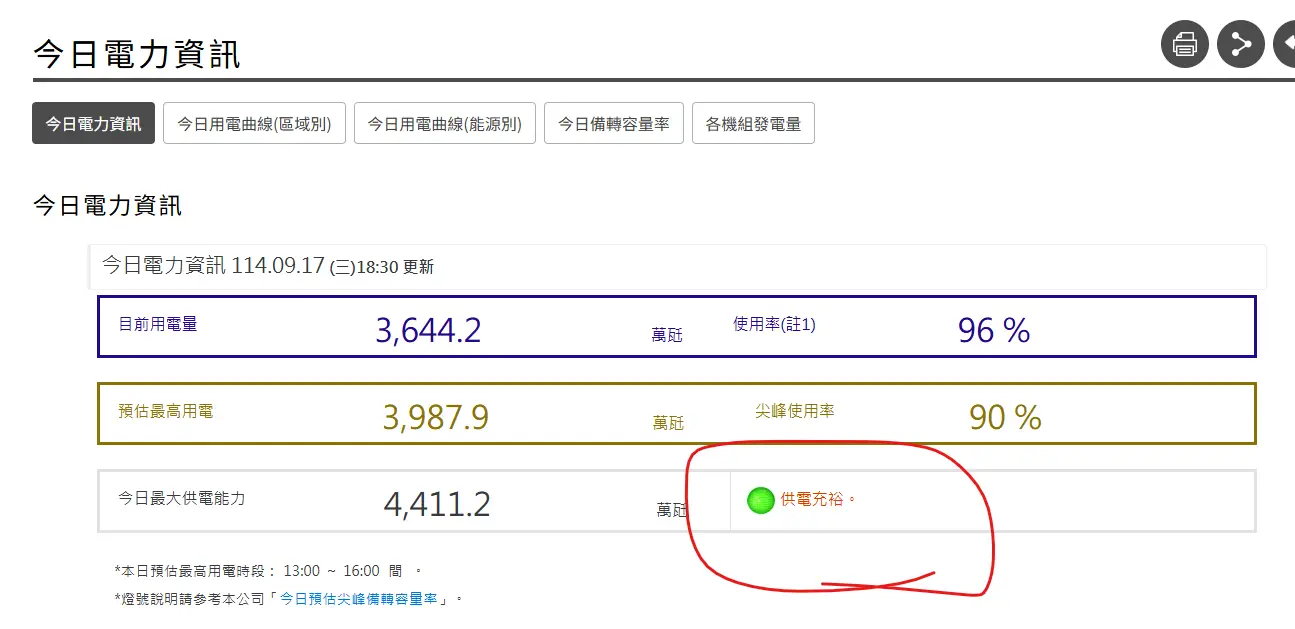Open the share icon in the circle

coord(1241,44)
